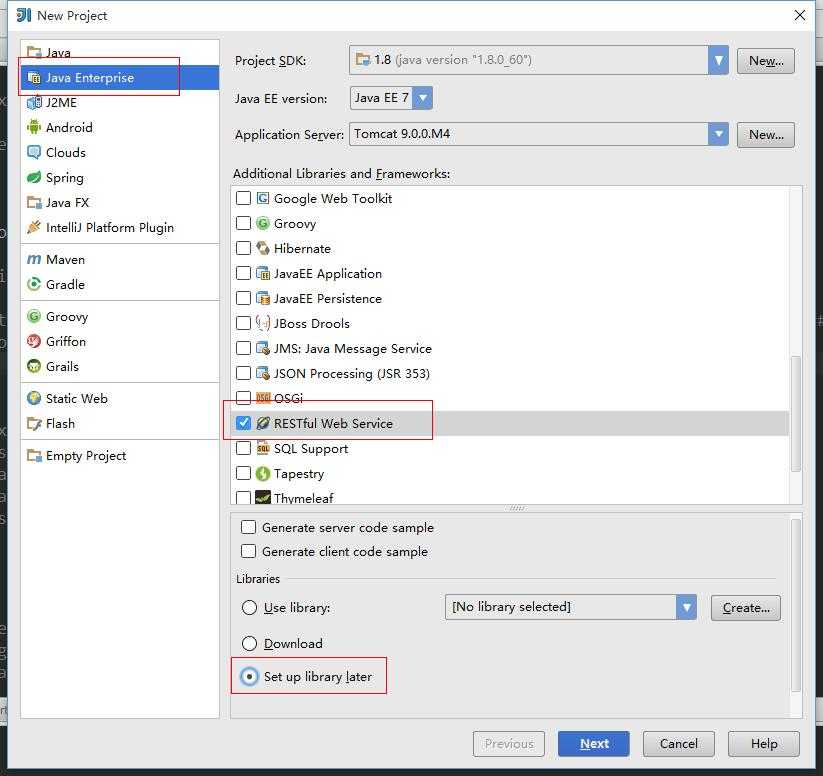Click New button next to Project SDK
823x776 pixels.
tap(766, 61)
